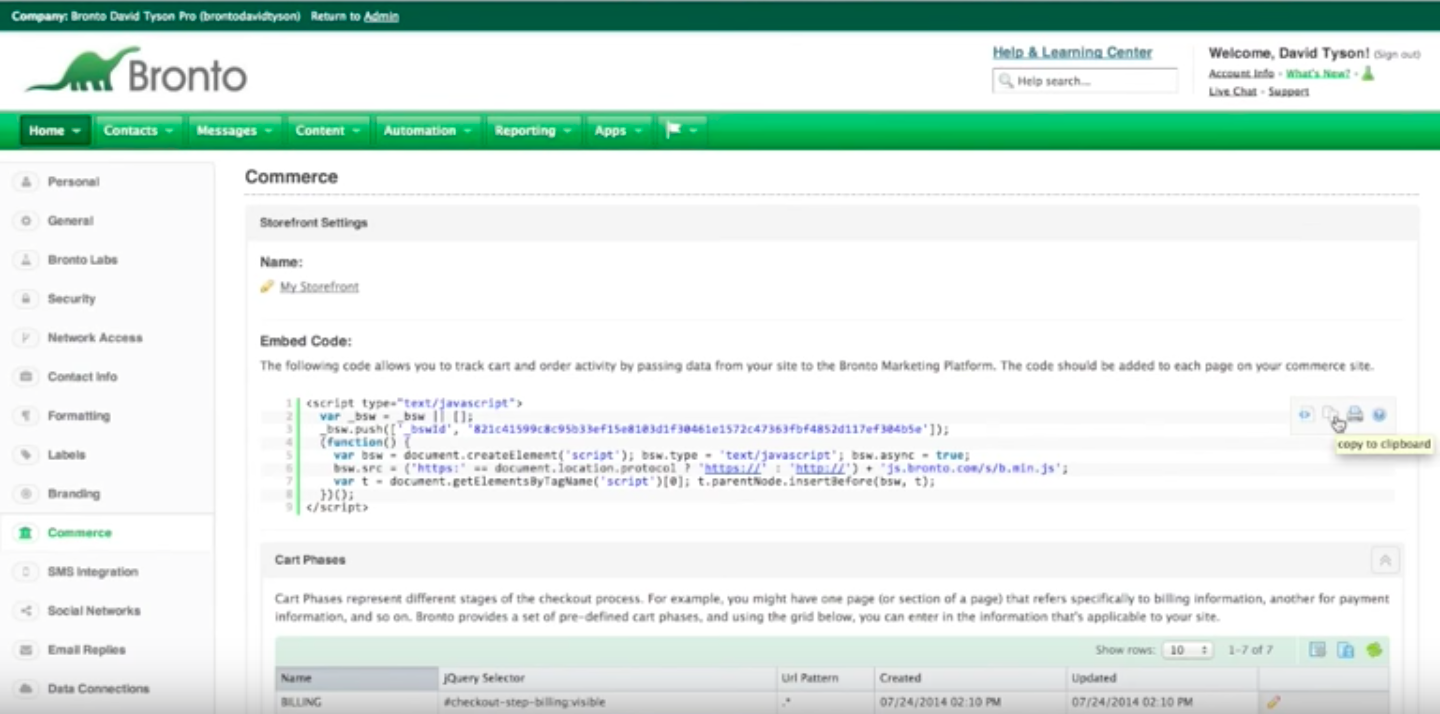
Task: Open the Messages dropdown
Action: point(235,131)
